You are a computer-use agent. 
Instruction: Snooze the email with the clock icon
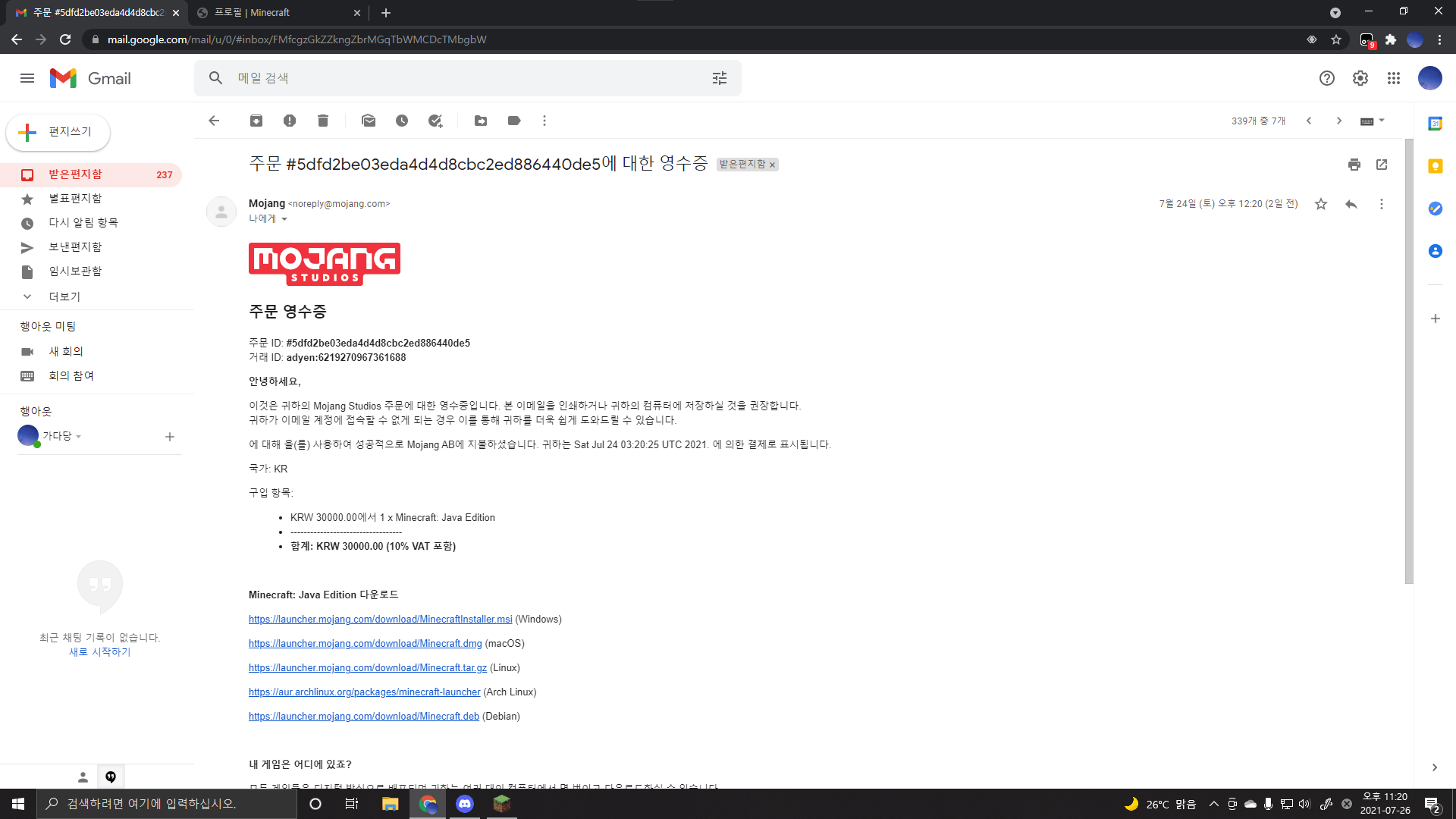402,121
